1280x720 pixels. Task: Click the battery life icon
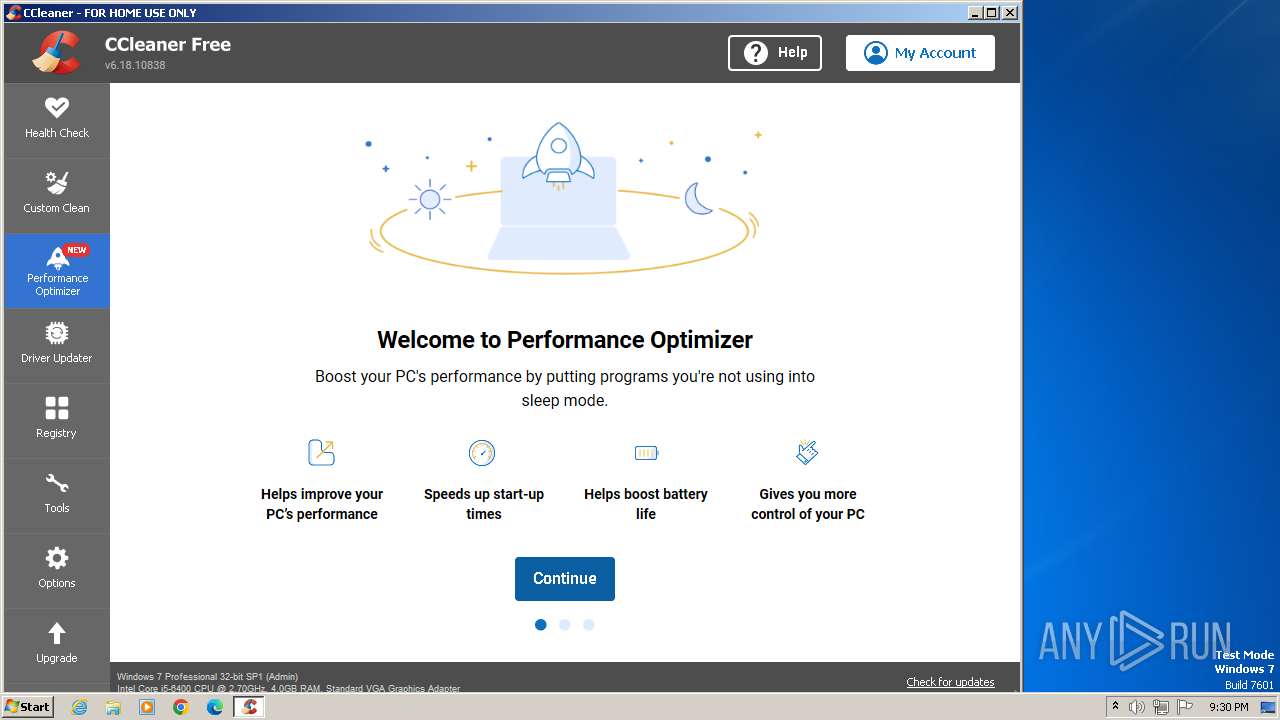pyautogui.click(x=646, y=453)
